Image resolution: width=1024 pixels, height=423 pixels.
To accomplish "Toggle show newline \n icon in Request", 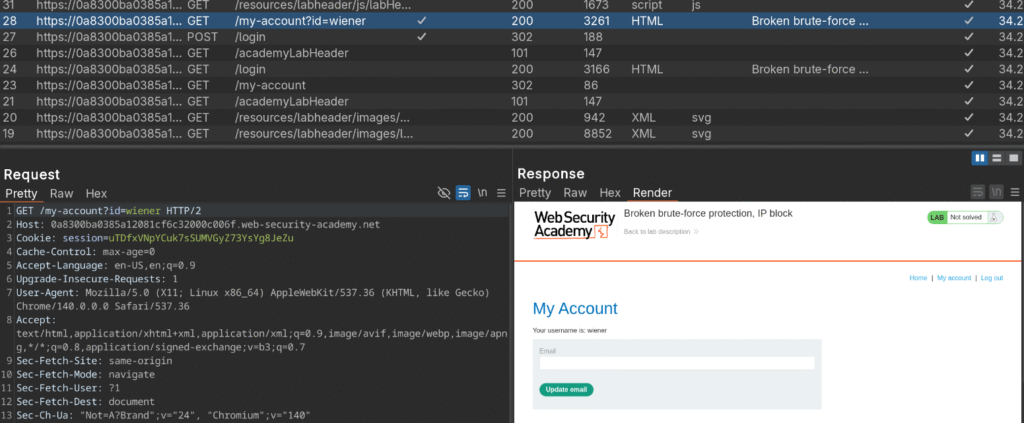I will click(483, 193).
